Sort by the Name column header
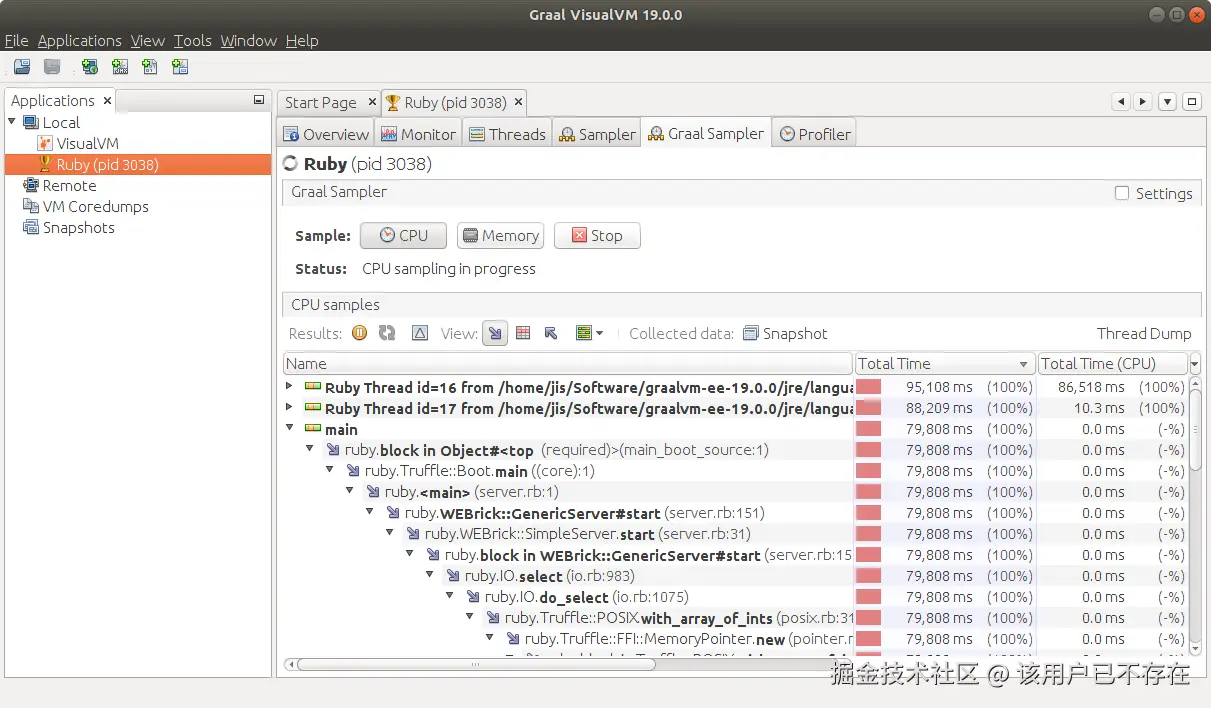Viewport: 1211px width, 708px height. (x=568, y=363)
